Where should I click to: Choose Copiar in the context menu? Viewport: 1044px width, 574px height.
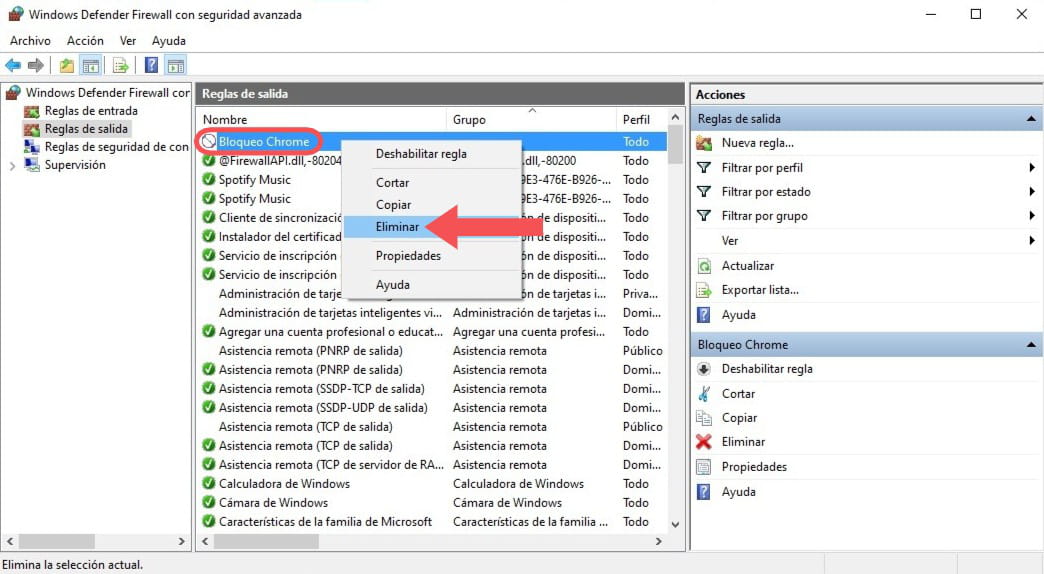pos(431,205)
